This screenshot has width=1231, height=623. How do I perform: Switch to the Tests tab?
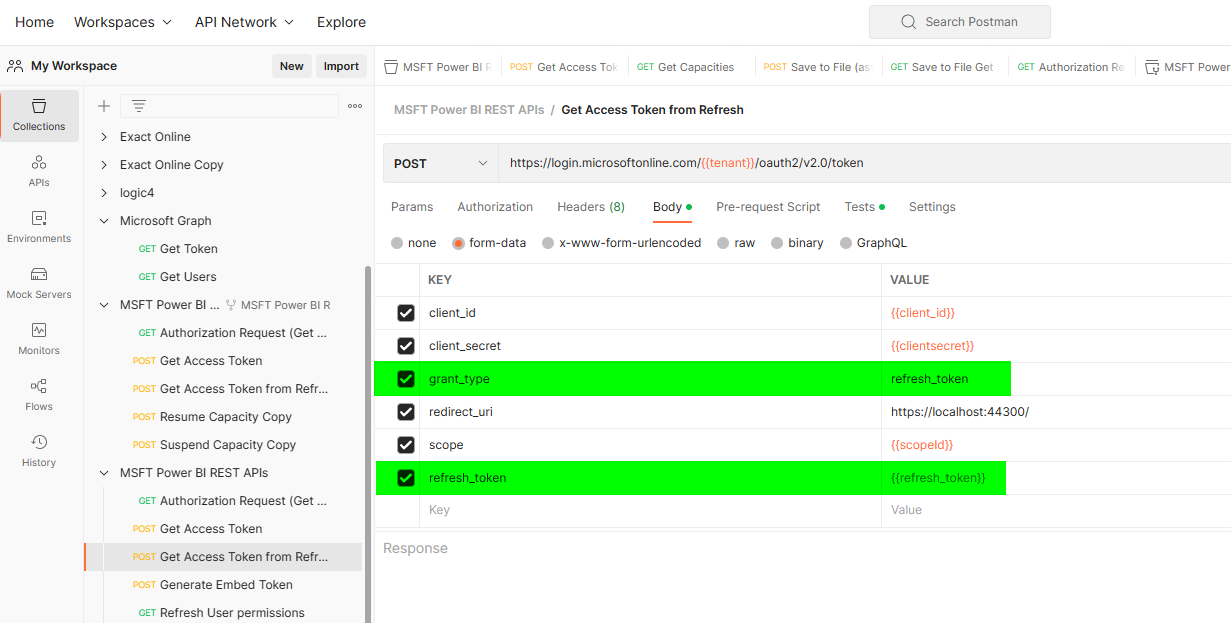pyautogui.click(x=864, y=207)
